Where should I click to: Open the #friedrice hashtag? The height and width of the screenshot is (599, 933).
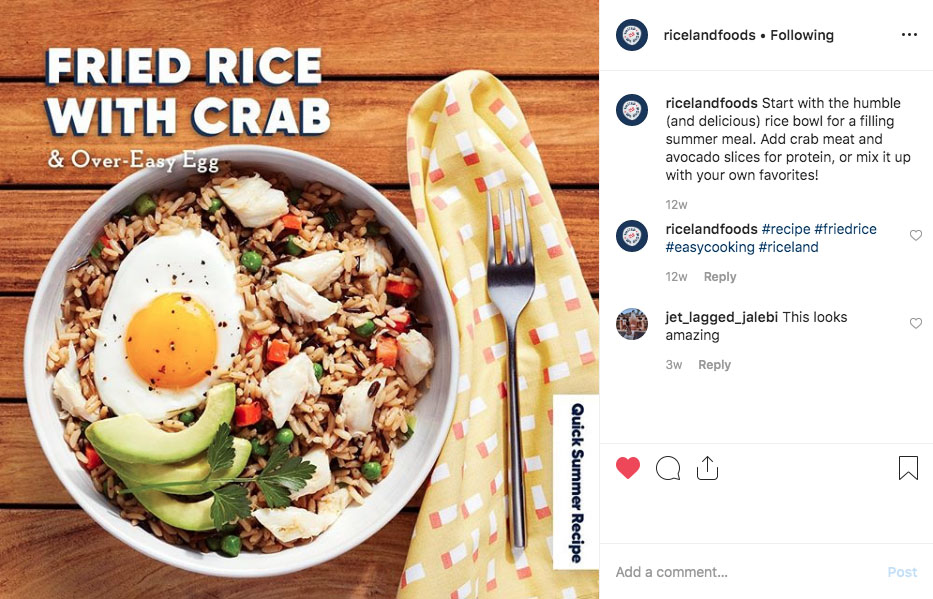pos(845,229)
